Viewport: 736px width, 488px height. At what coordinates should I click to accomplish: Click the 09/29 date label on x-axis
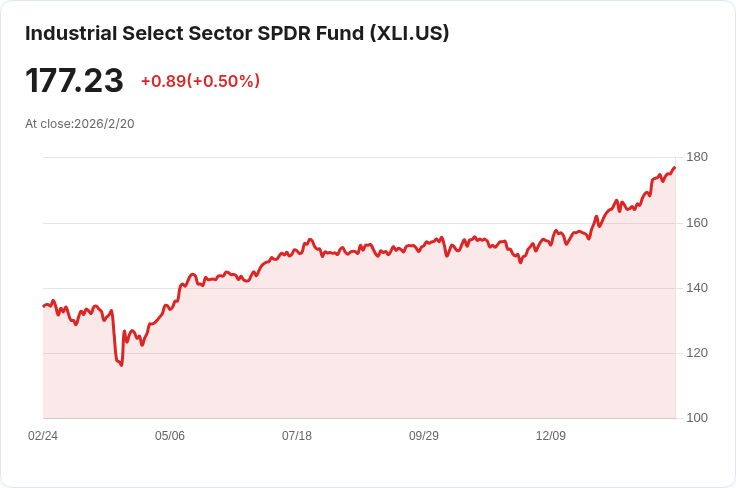[x=424, y=436]
